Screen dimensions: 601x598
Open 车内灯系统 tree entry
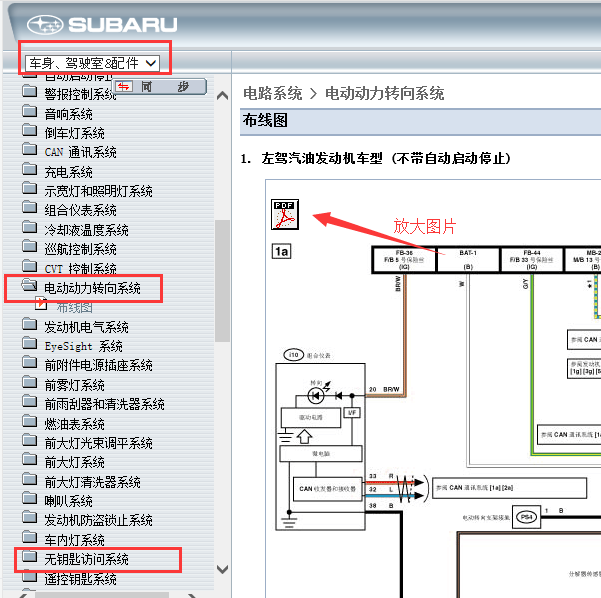74,540
